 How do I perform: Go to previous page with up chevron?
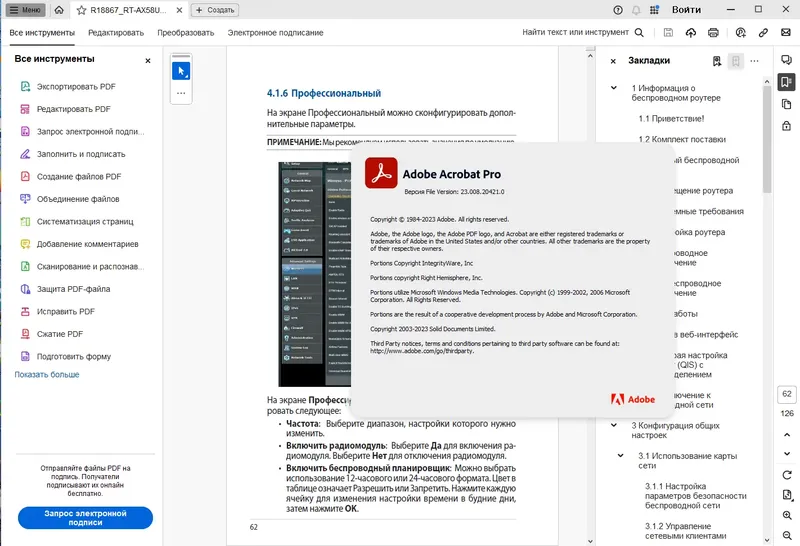[787, 435]
